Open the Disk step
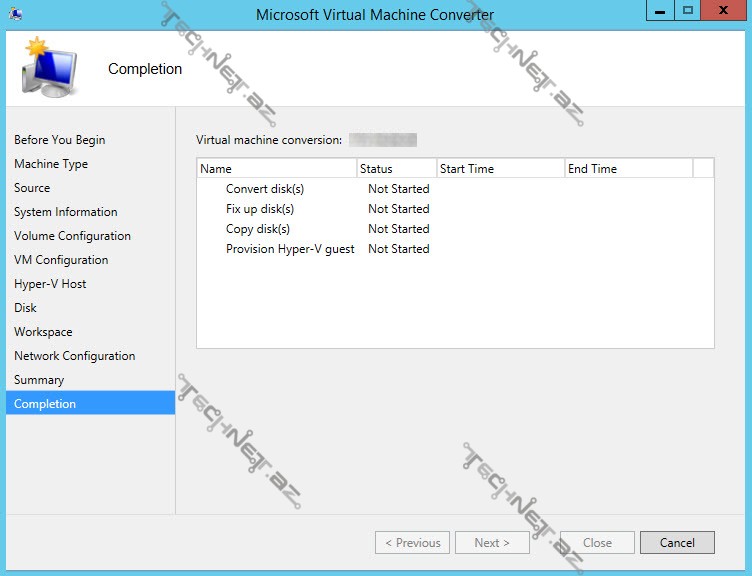 point(25,308)
